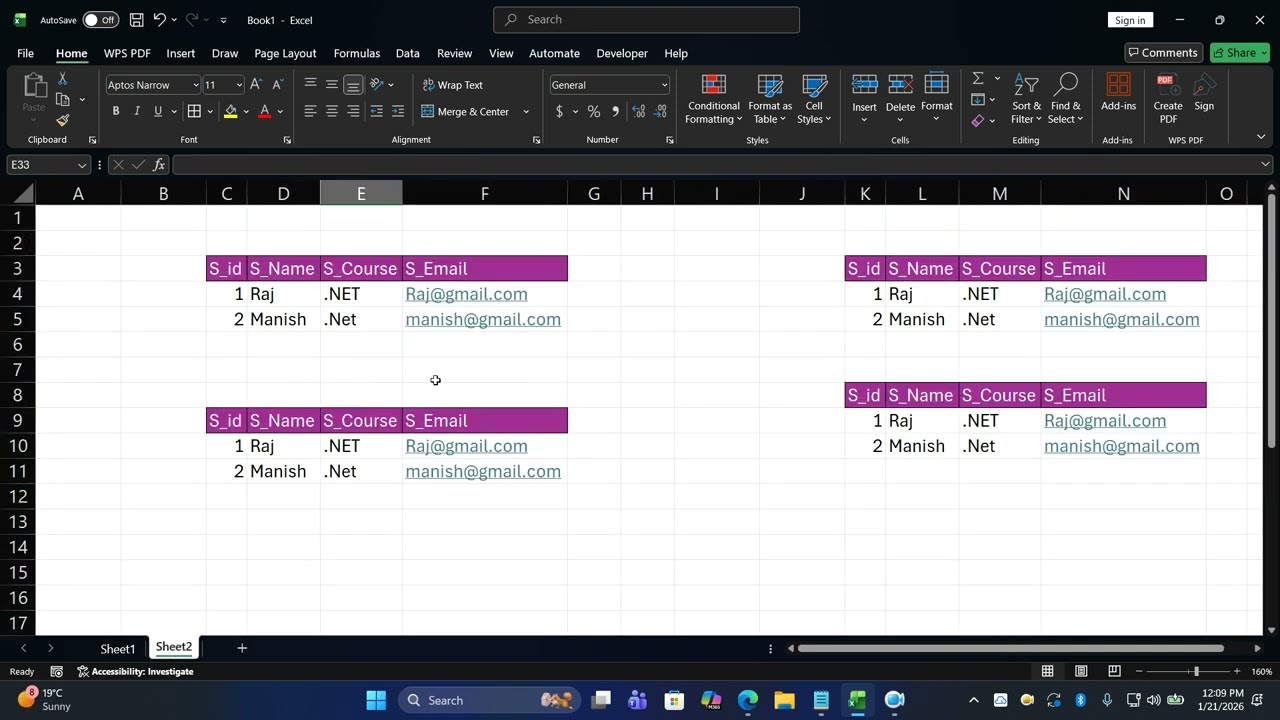Image resolution: width=1280 pixels, height=720 pixels.
Task: Expand the Font Color dropdown arrow
Action: [x=280, y=111]
